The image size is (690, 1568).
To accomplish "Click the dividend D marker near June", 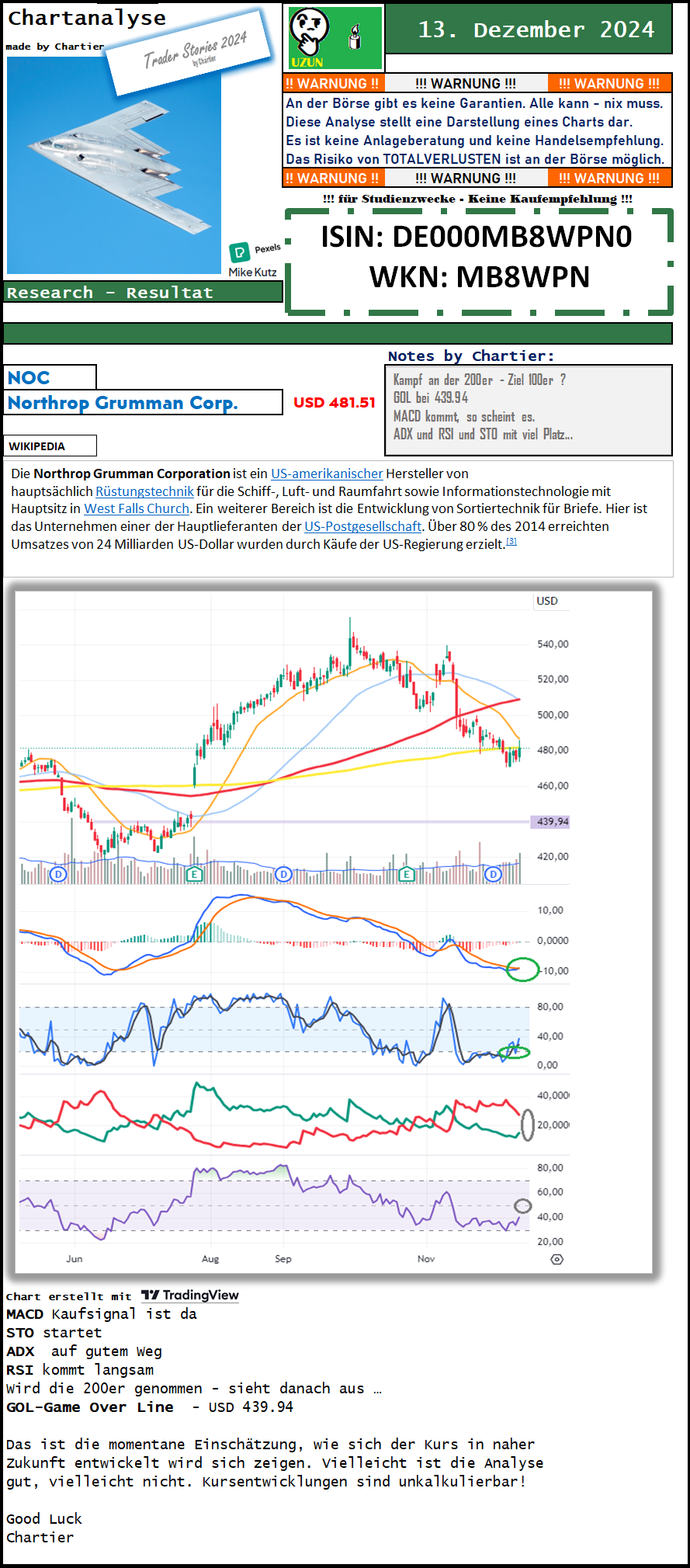I will pos(58,874).
